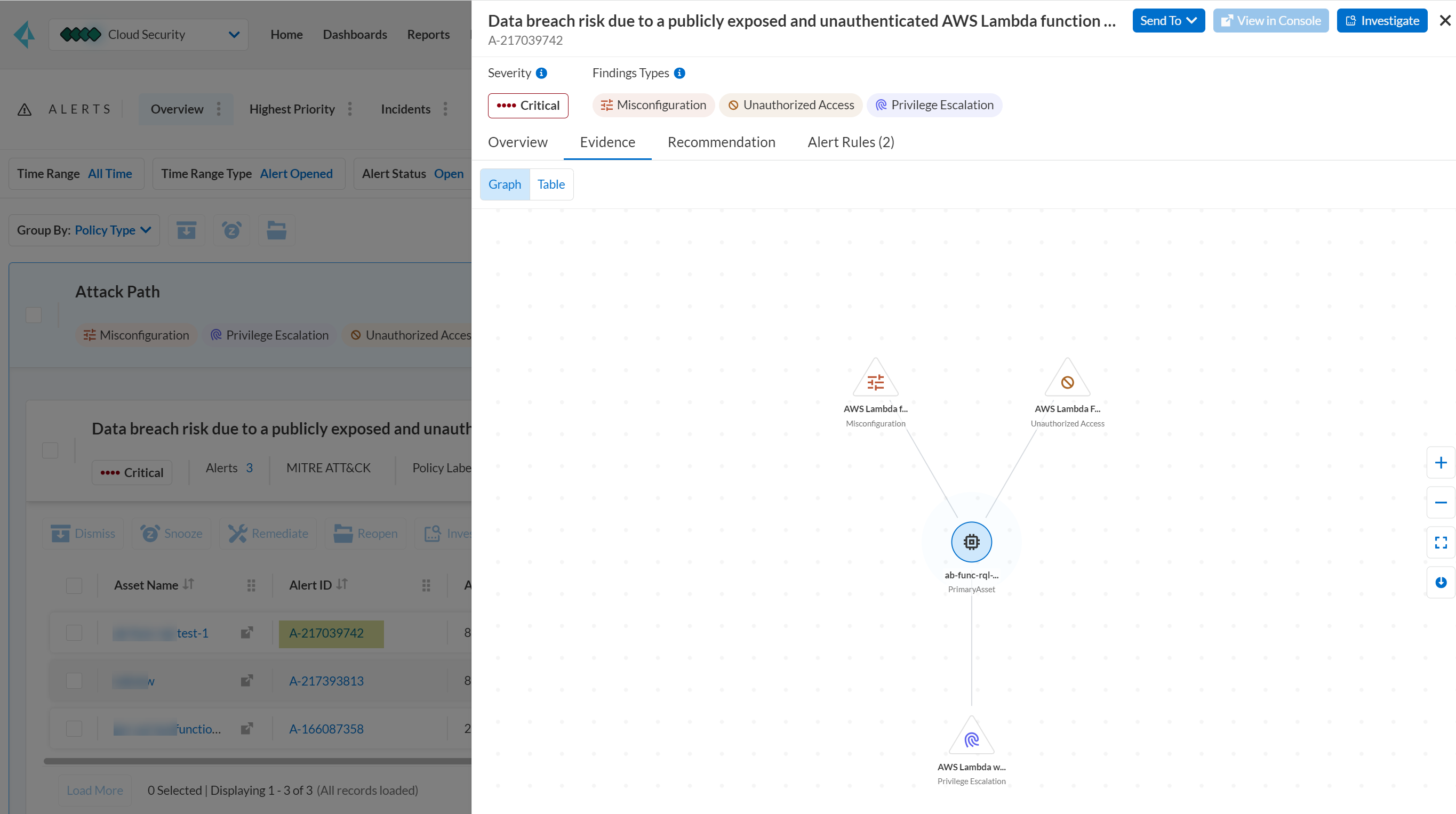Tick the Attack Path group checkbox
The width and height of the screenshot is (1456, 814).
coord(34,315)
